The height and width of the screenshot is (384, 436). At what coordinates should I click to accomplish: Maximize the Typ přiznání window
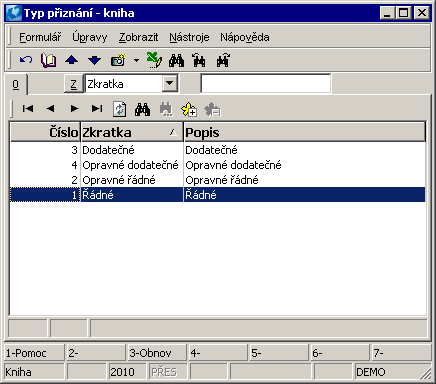click(404, 13)
